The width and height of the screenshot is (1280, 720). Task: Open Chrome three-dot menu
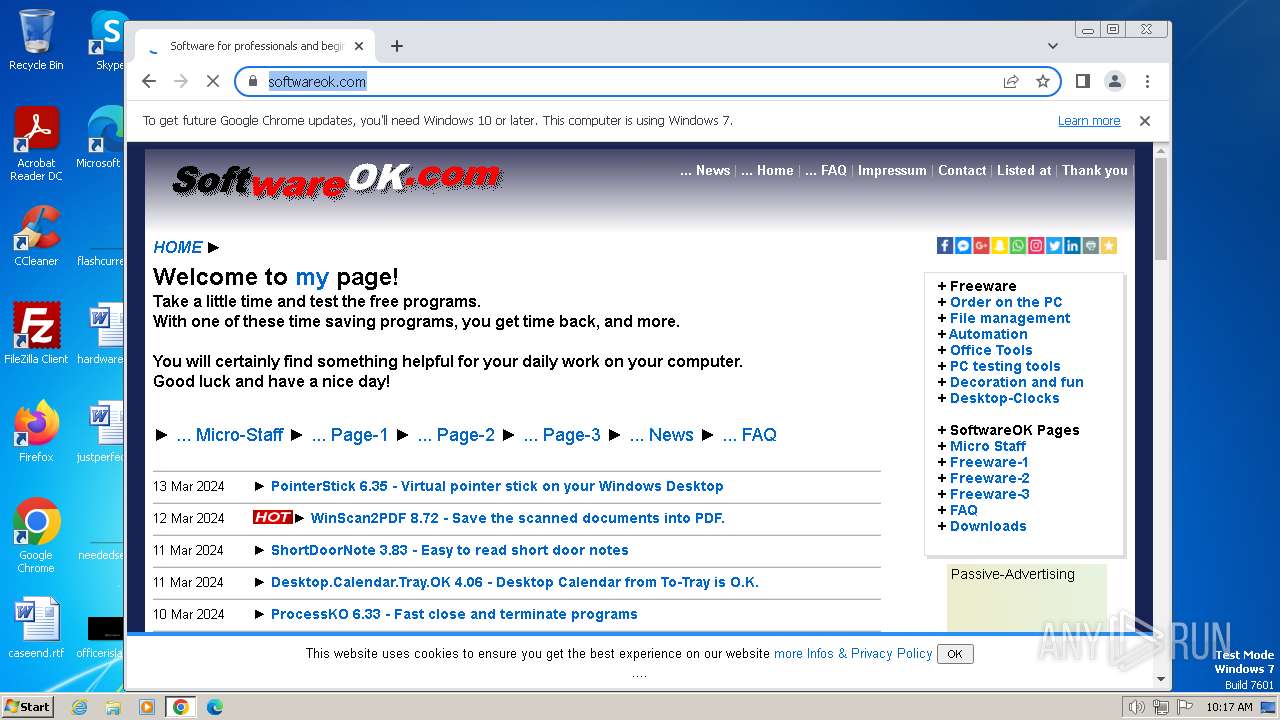[x=1147, y=81]
